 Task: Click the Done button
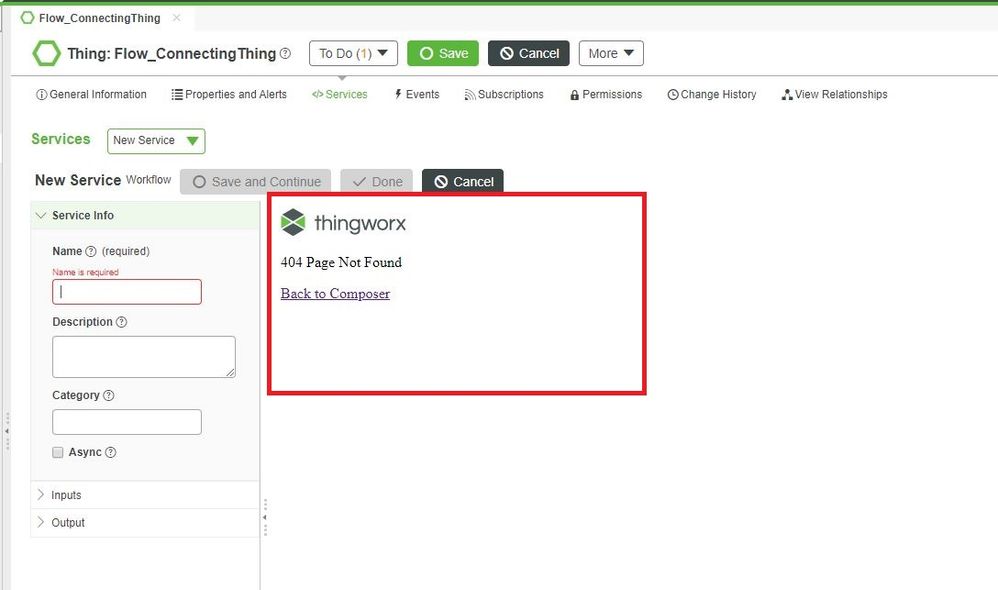click(x=377, y=181)
